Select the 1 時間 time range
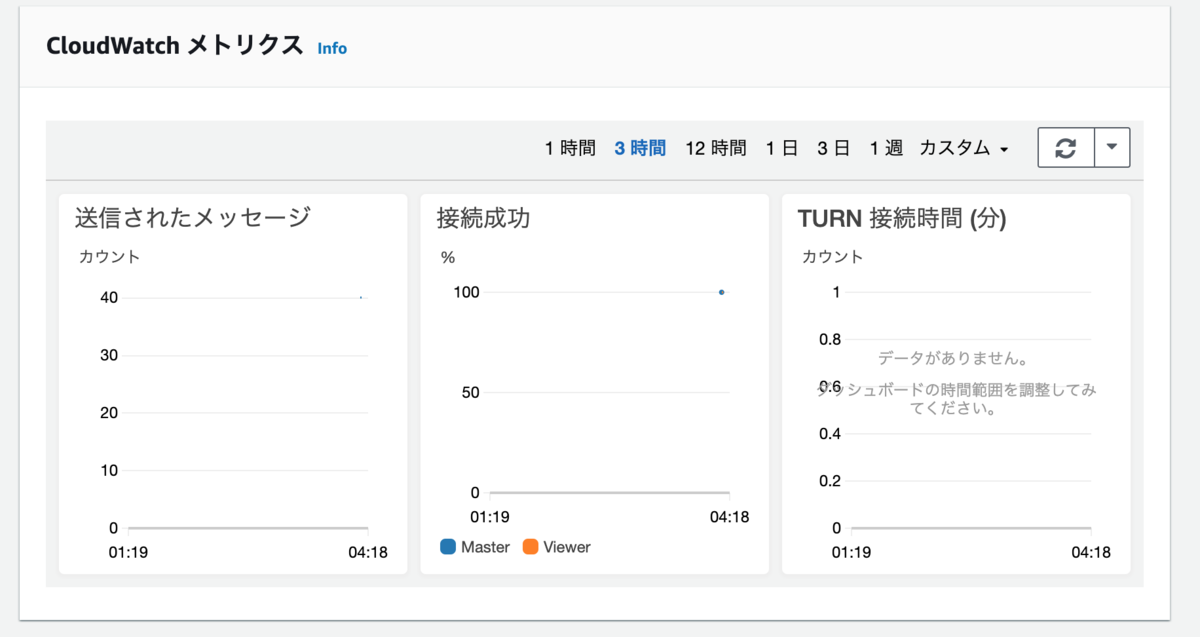The height and width of the screenshot is (637, 1200). coord(570,146)
